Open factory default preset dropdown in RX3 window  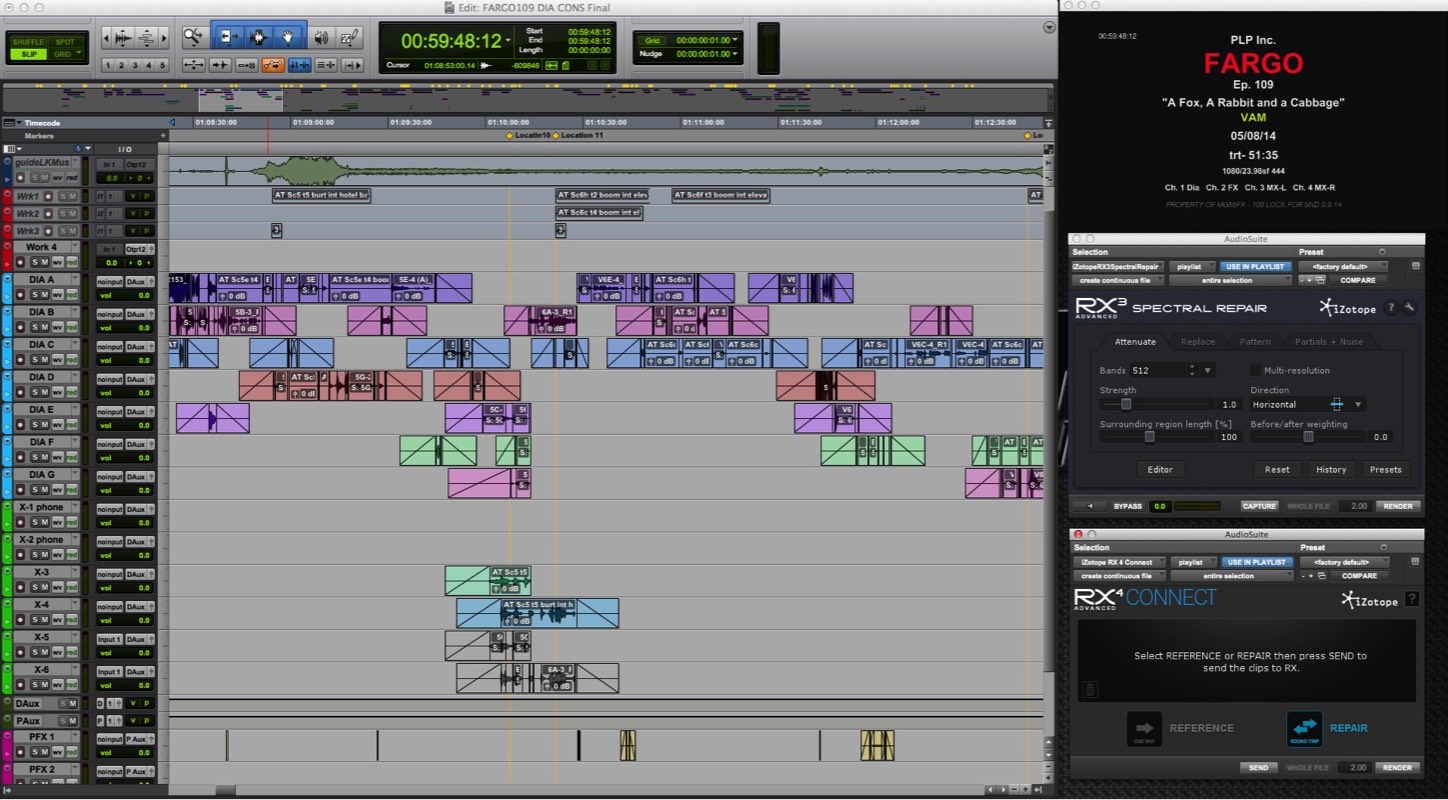pyautogui.click(x=1343, y=267)
